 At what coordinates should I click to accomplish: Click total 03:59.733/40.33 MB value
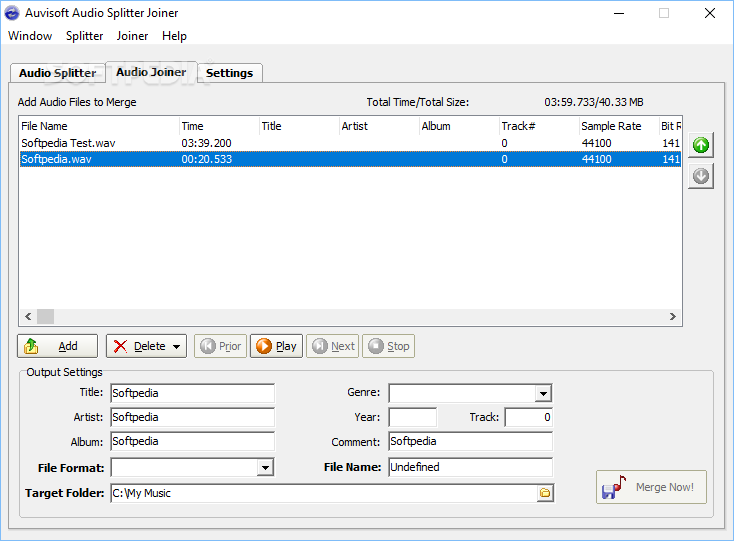click(594, 102)
